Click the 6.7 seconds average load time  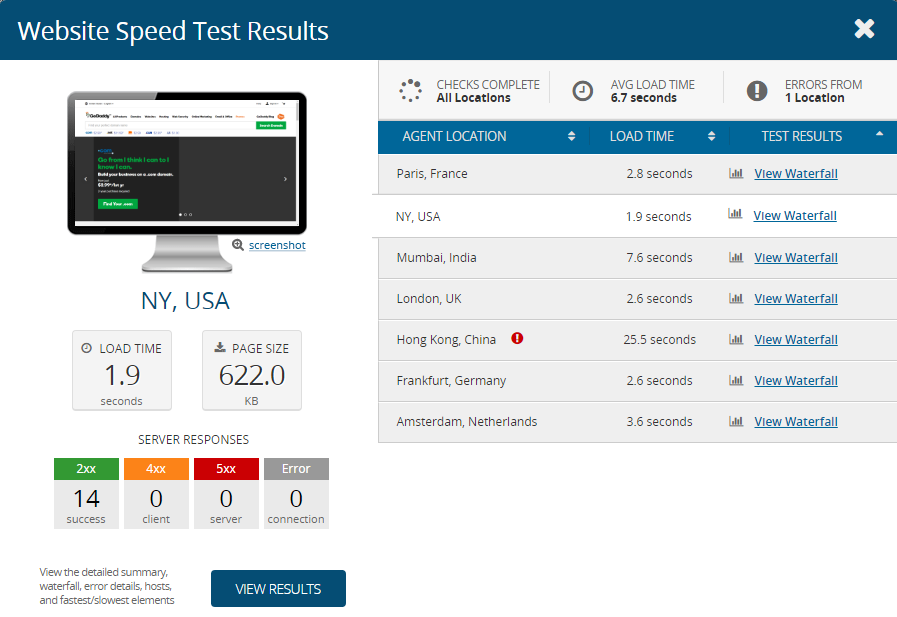point(644,98)
